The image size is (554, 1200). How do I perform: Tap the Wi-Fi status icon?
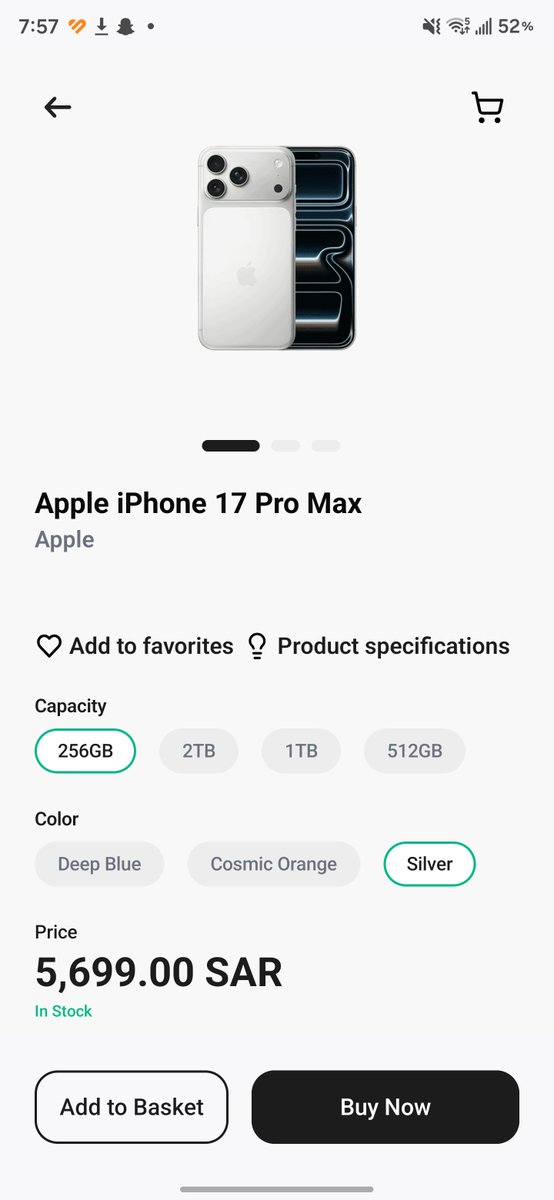point(459,27)
